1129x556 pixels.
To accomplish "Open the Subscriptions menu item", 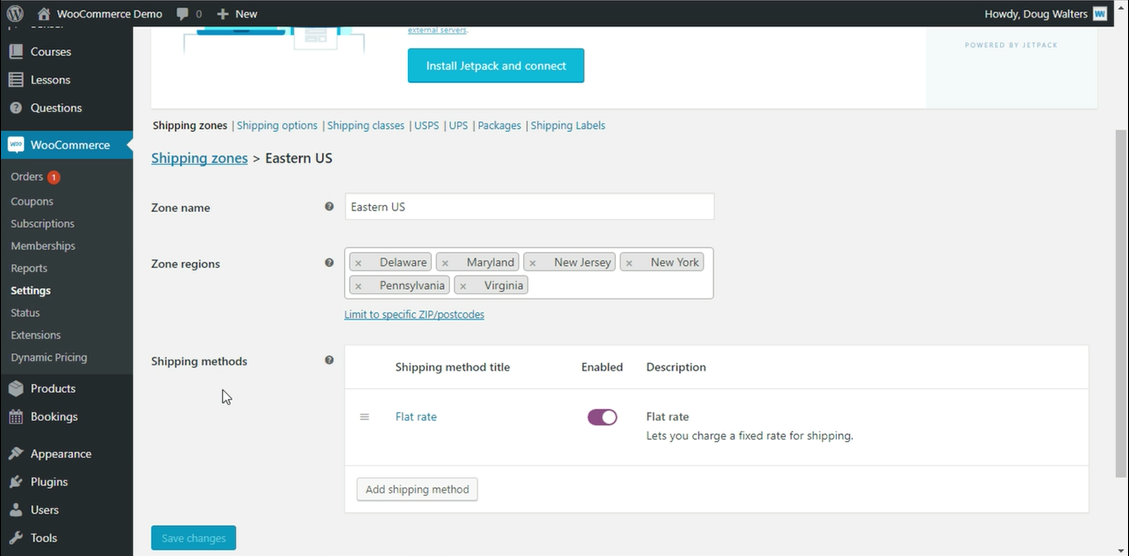I will click(42, 224).
